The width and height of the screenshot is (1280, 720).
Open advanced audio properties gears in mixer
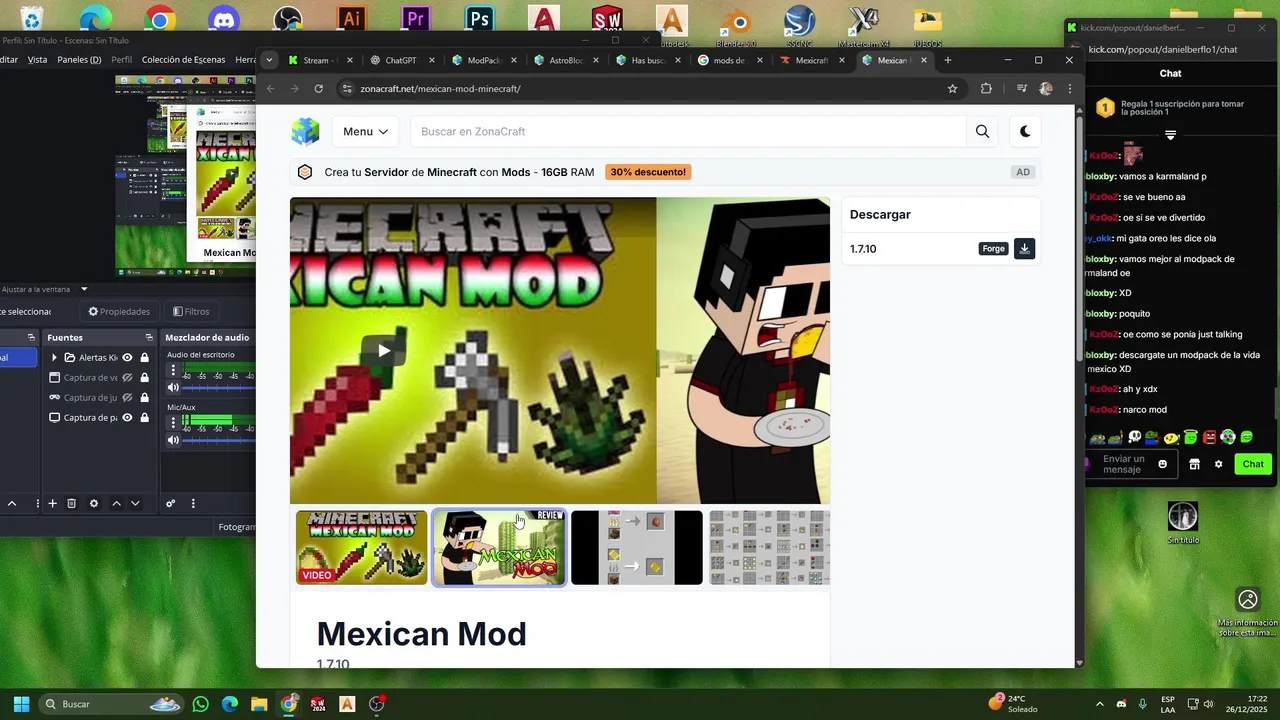coord(171,503)
